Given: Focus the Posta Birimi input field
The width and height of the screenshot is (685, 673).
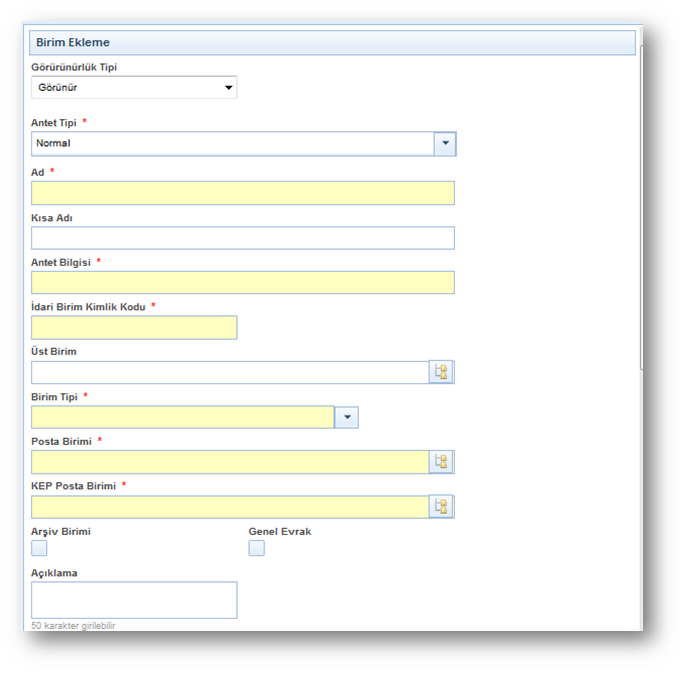Looking at the screenshot, I should point(229,462).
